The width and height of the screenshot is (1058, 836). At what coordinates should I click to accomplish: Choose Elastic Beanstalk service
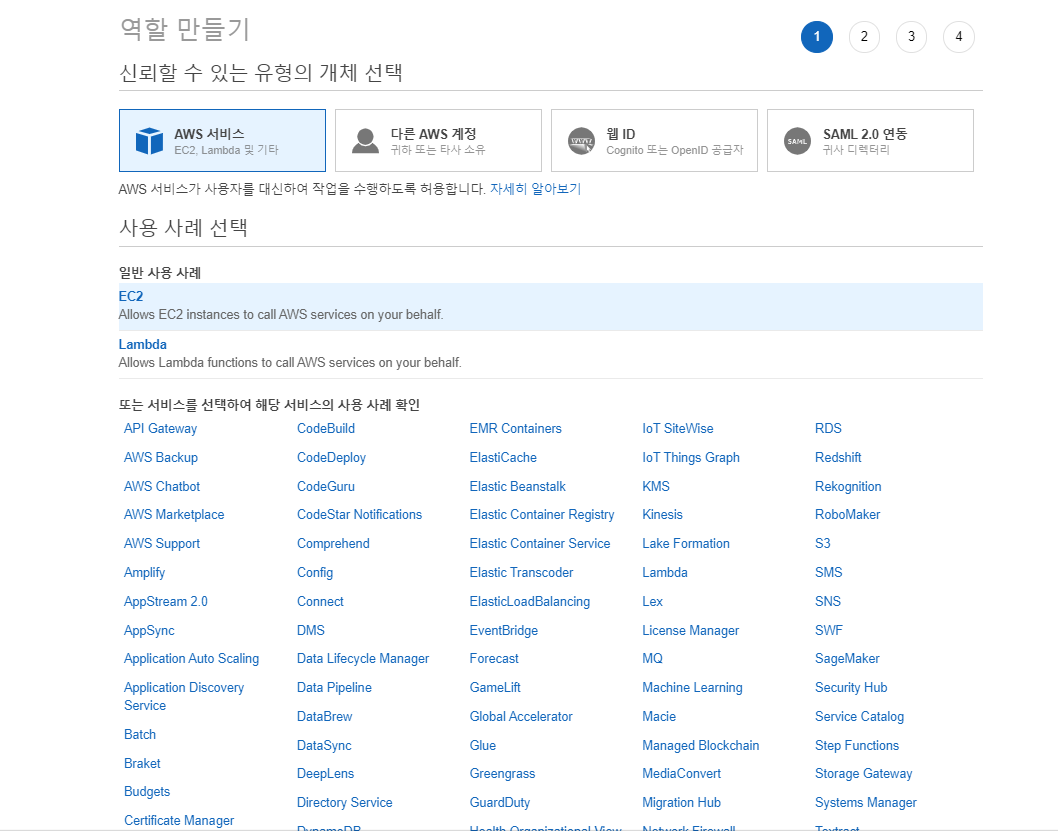(x=518, y=486)
